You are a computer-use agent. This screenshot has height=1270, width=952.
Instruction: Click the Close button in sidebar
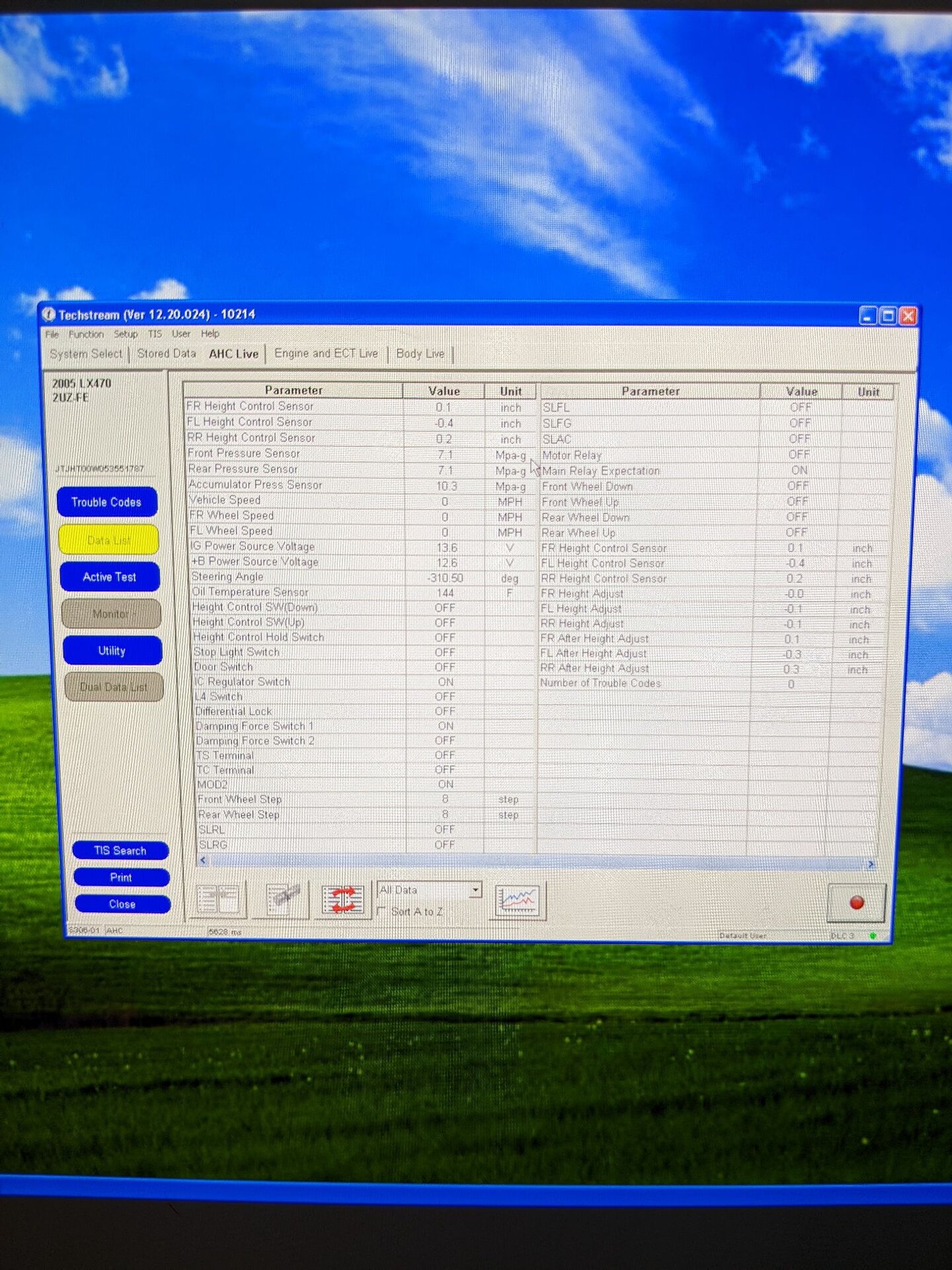point(122,904)
